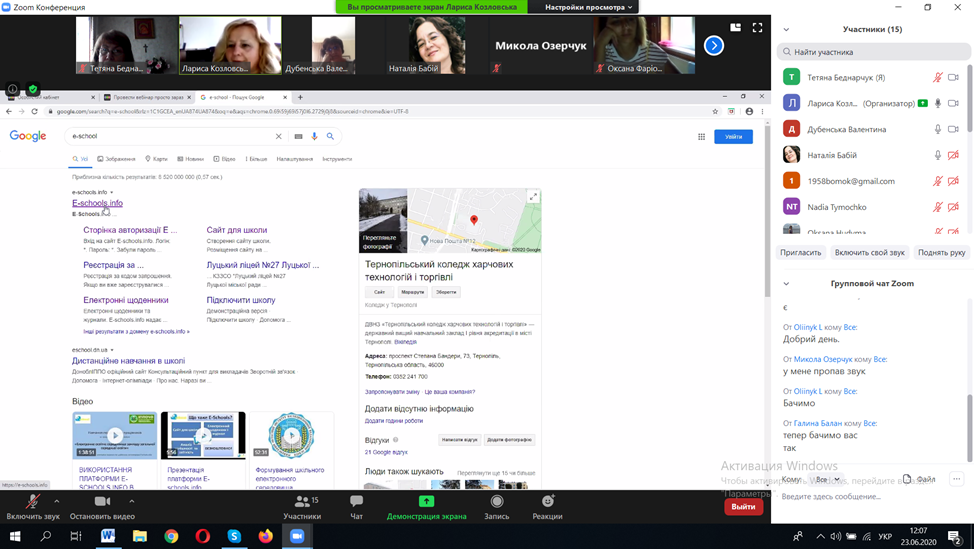974x549 pixels.
Task: Open E-schools.info search result link
Action: (97, 203)
